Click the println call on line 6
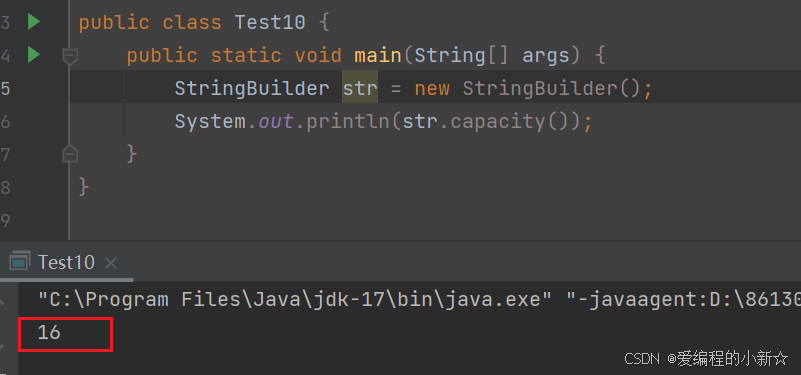 click(348, 122)
